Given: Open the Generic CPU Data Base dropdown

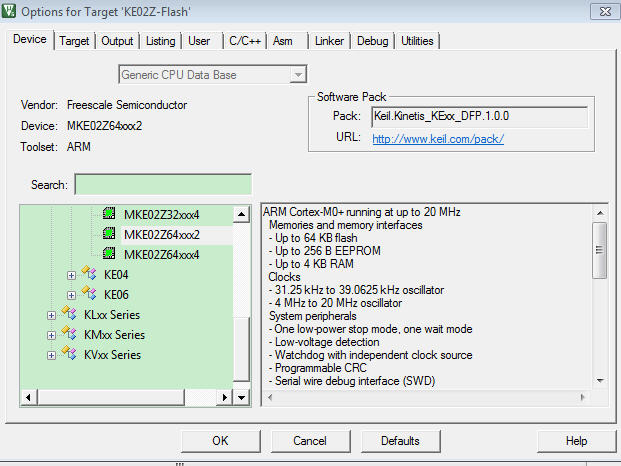Looking at the screenshot, I should [298, 74].
